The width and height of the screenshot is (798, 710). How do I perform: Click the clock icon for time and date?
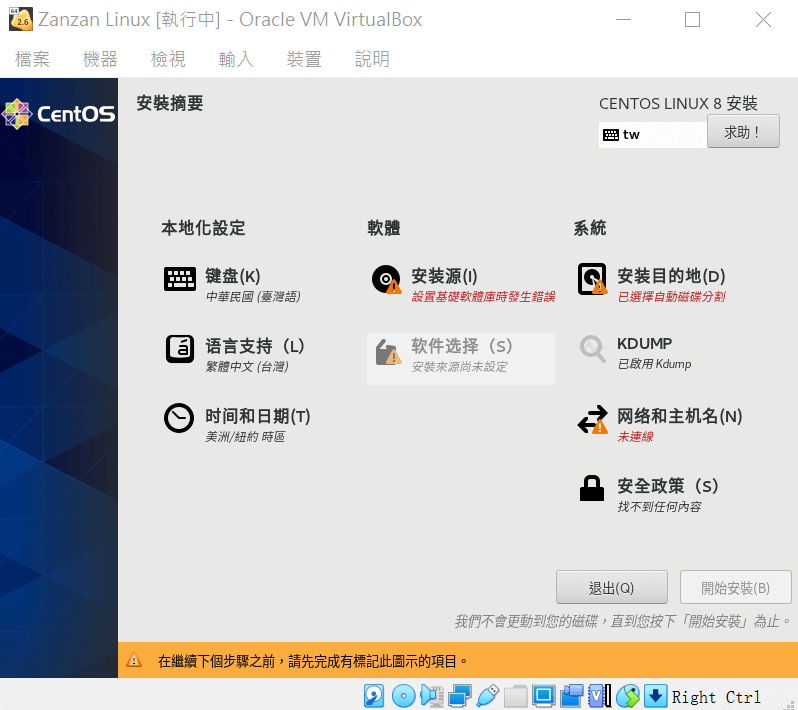tap(179, 418)
